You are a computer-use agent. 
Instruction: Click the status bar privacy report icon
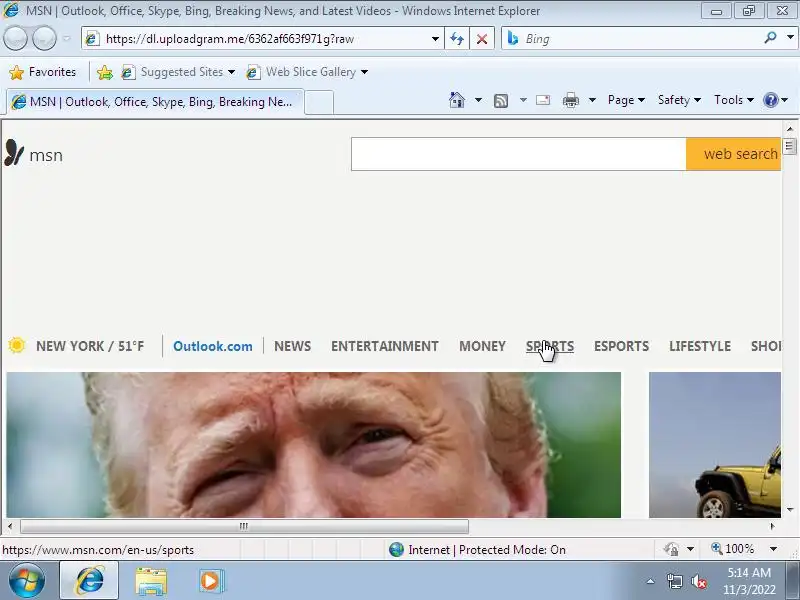(x=671, y=549)
